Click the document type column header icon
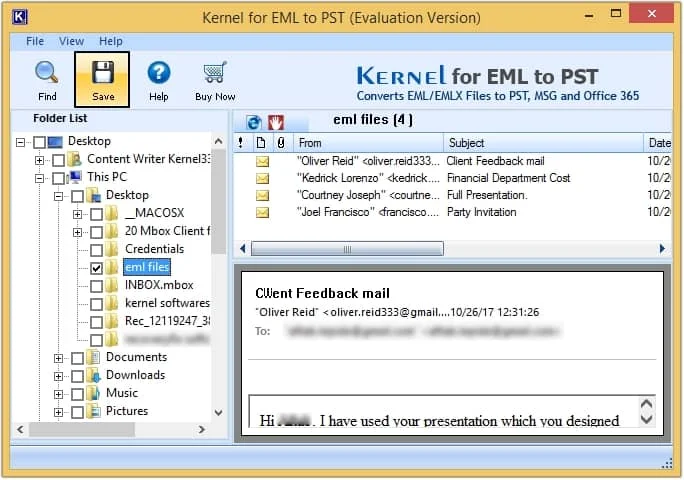The image size is (684, 480). 261,143
